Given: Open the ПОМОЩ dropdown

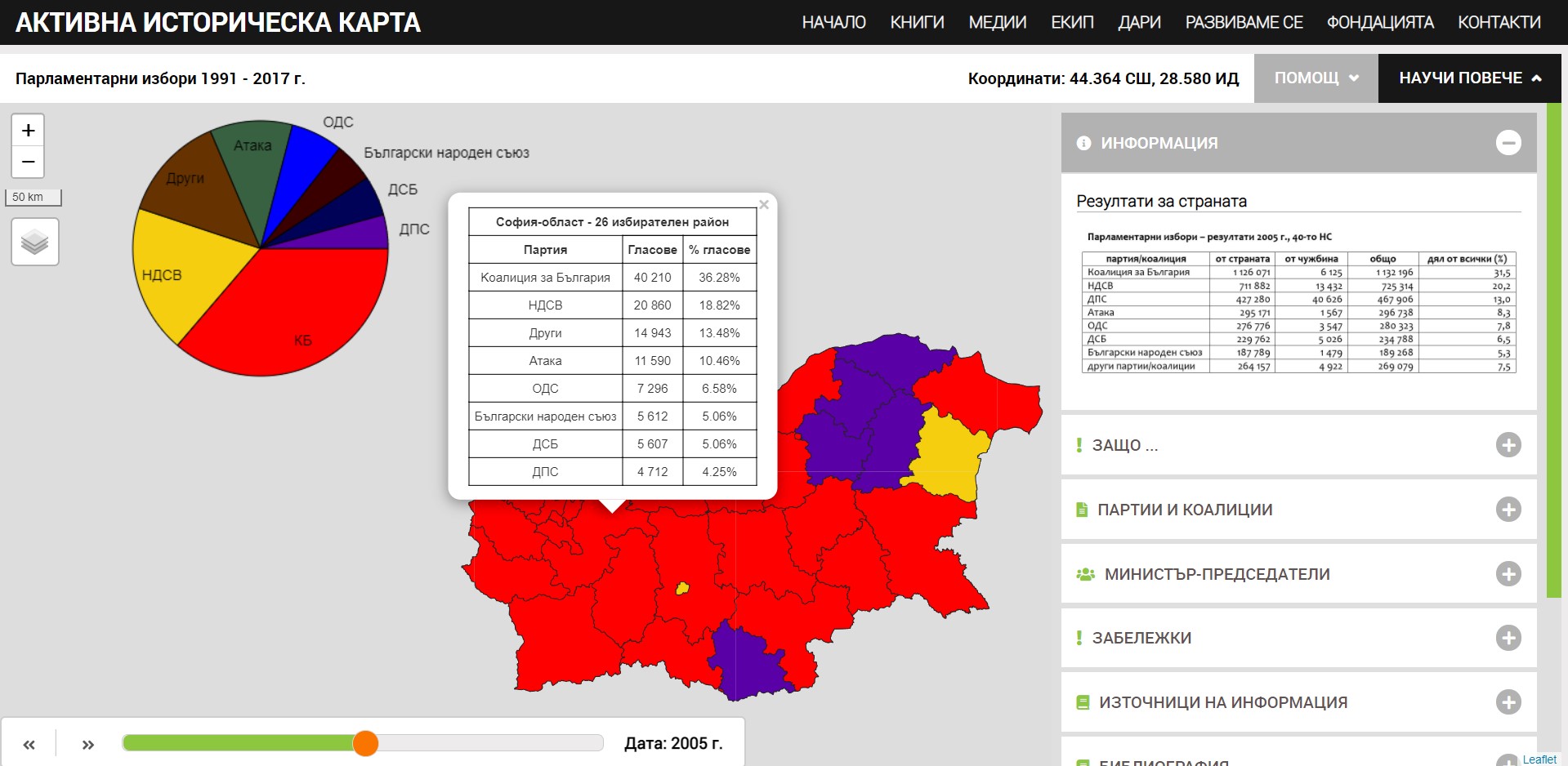Looking at the screenshot, I should [x=1316, y=78].
